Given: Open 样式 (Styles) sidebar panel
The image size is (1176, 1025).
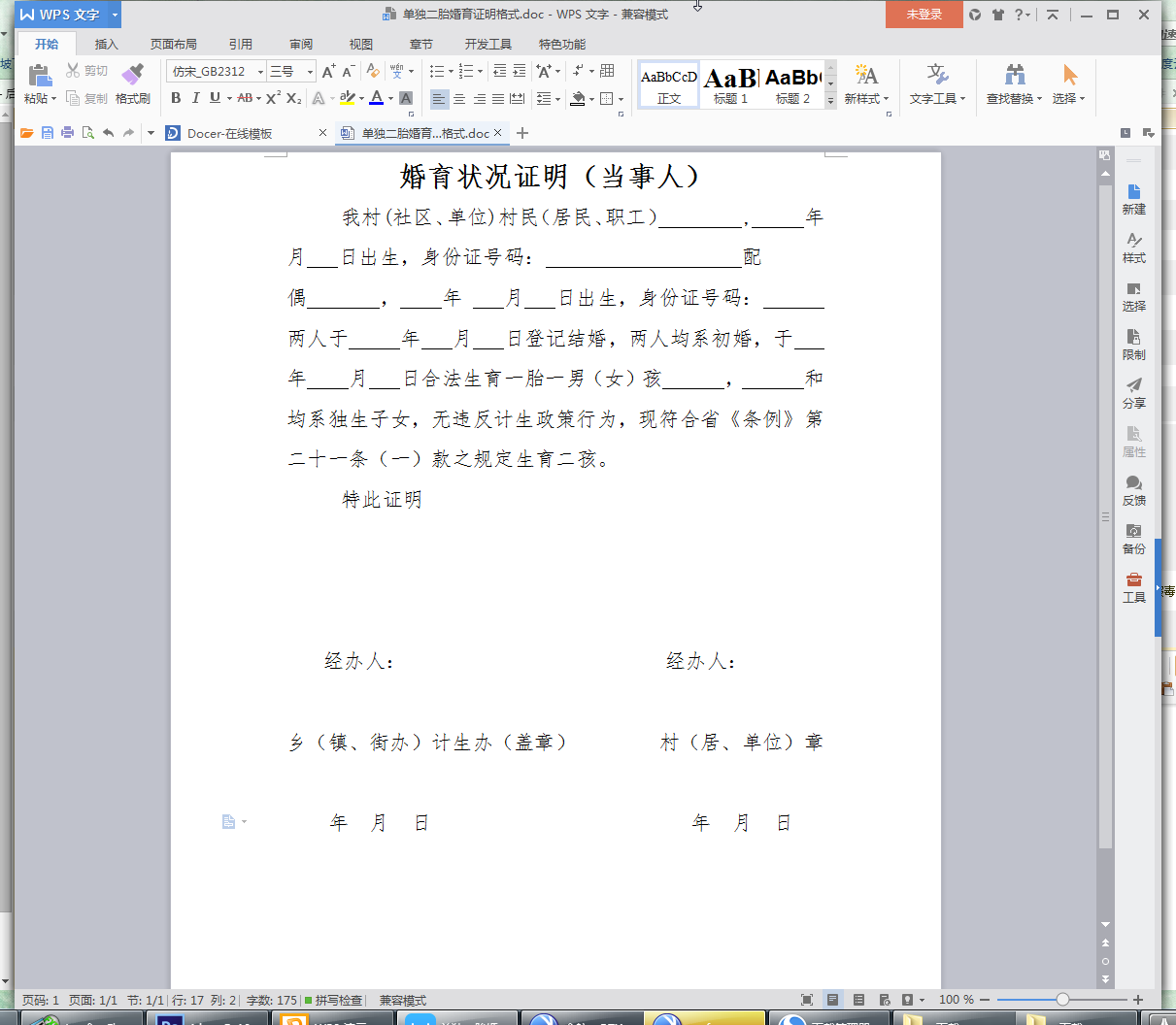Looking at the screenshot, I should click(1133, 248).
